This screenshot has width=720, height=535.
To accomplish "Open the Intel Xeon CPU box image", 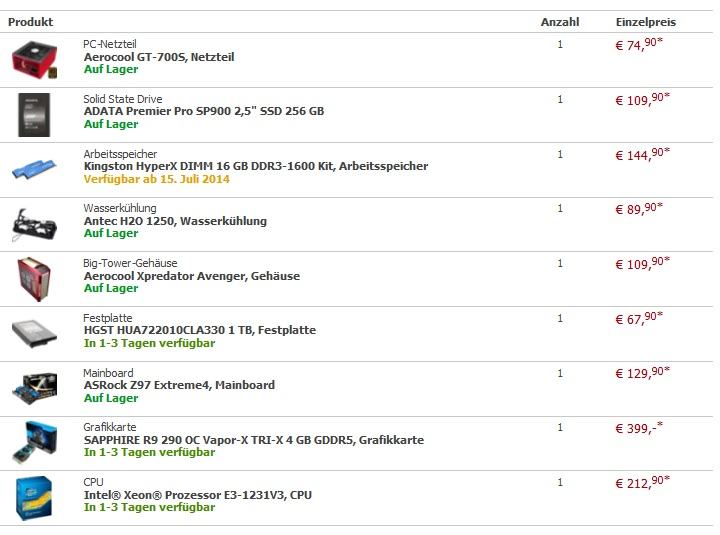I will point(35,497).
